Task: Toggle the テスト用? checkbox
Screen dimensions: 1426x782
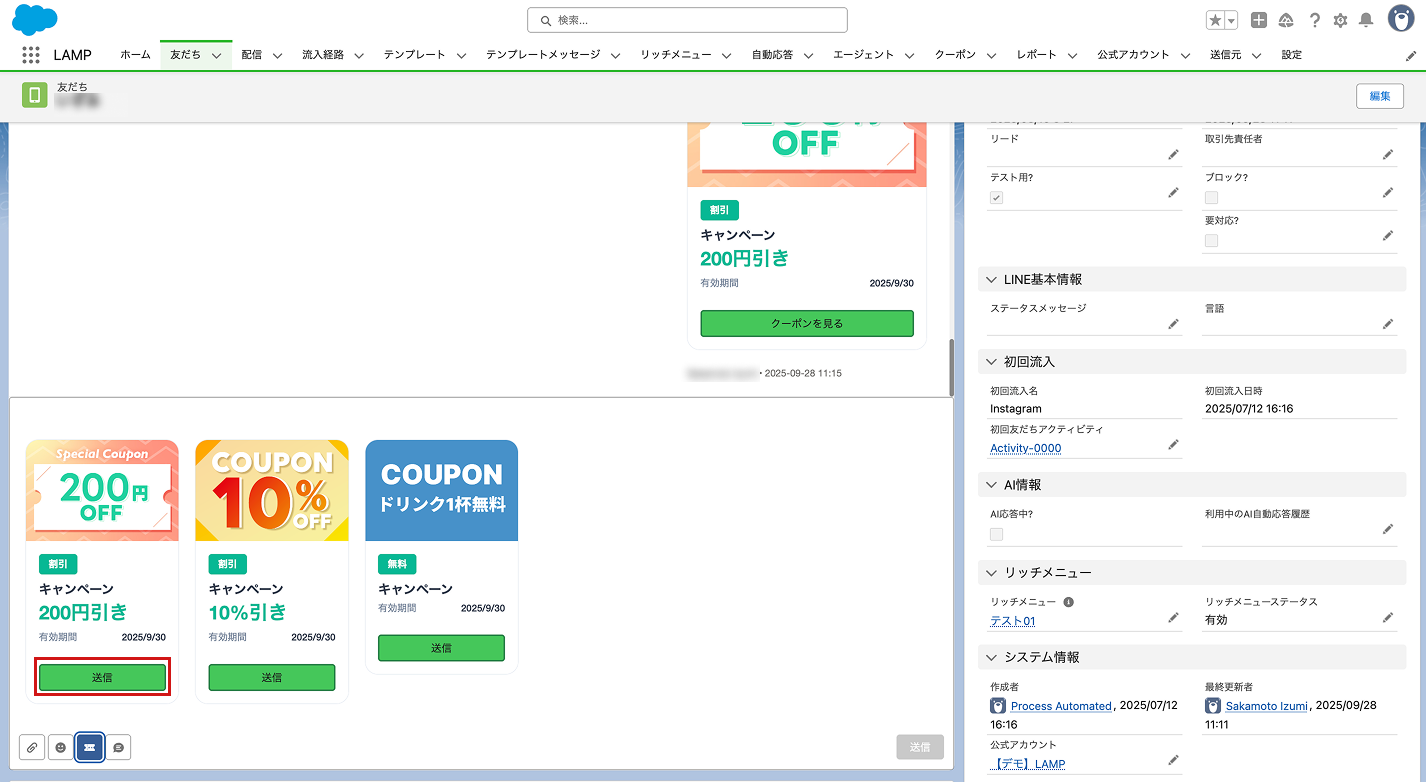Action: click(996, 198)
